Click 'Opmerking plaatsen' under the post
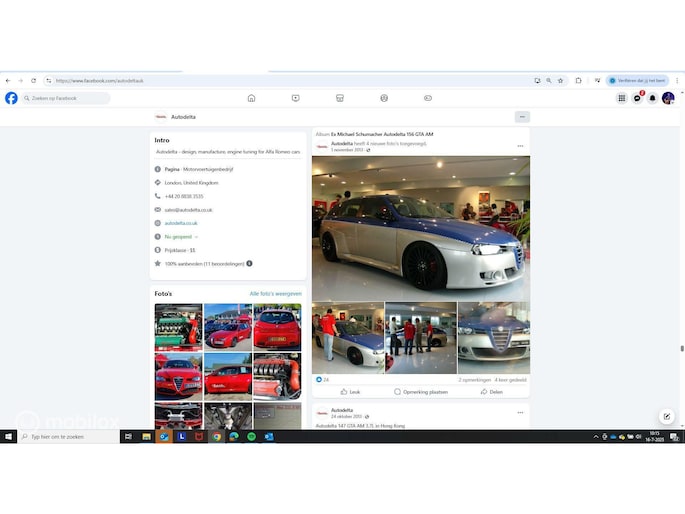 click(x=421, y=392)
